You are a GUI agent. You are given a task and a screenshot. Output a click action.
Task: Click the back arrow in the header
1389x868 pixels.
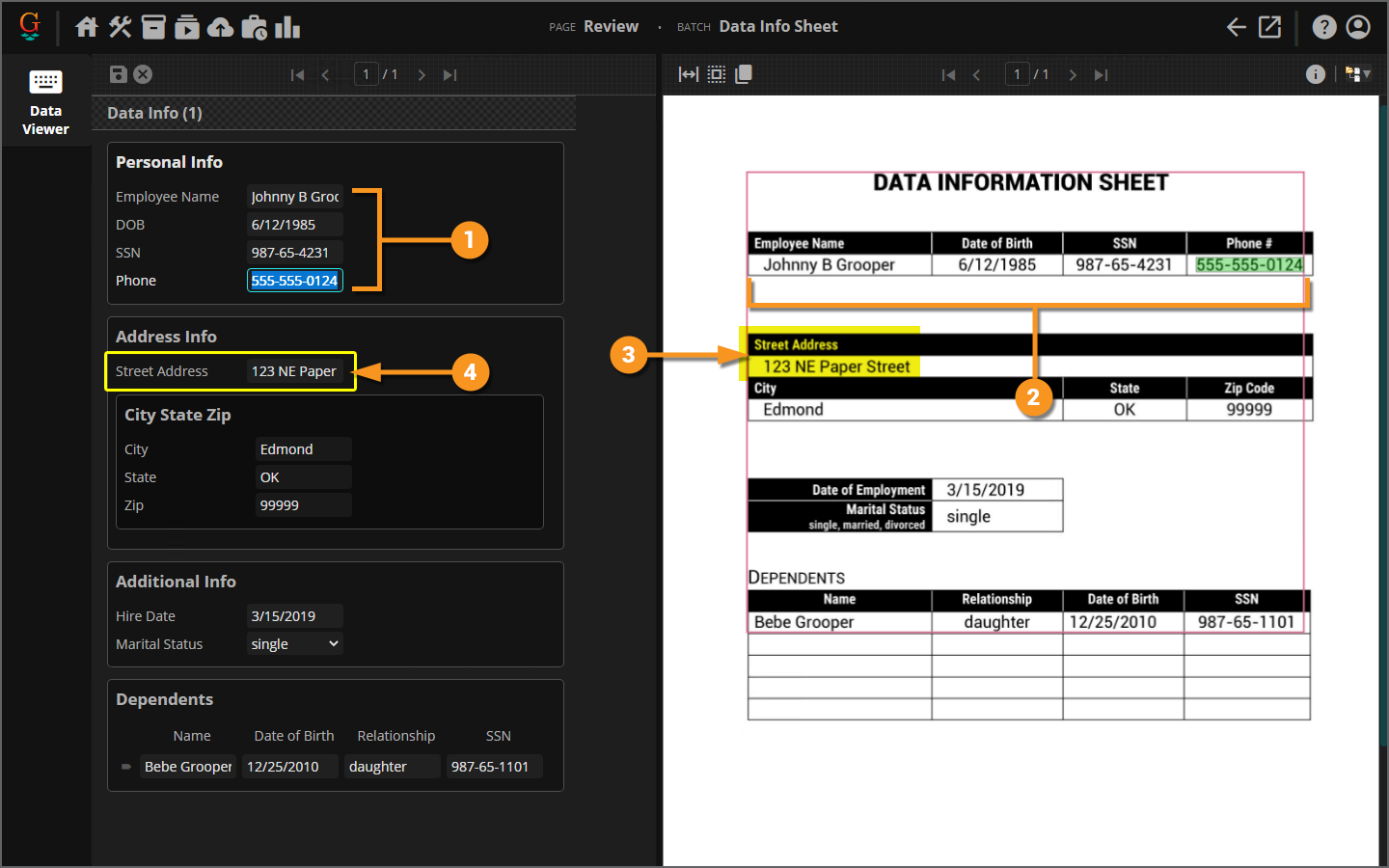(1237, 27)
